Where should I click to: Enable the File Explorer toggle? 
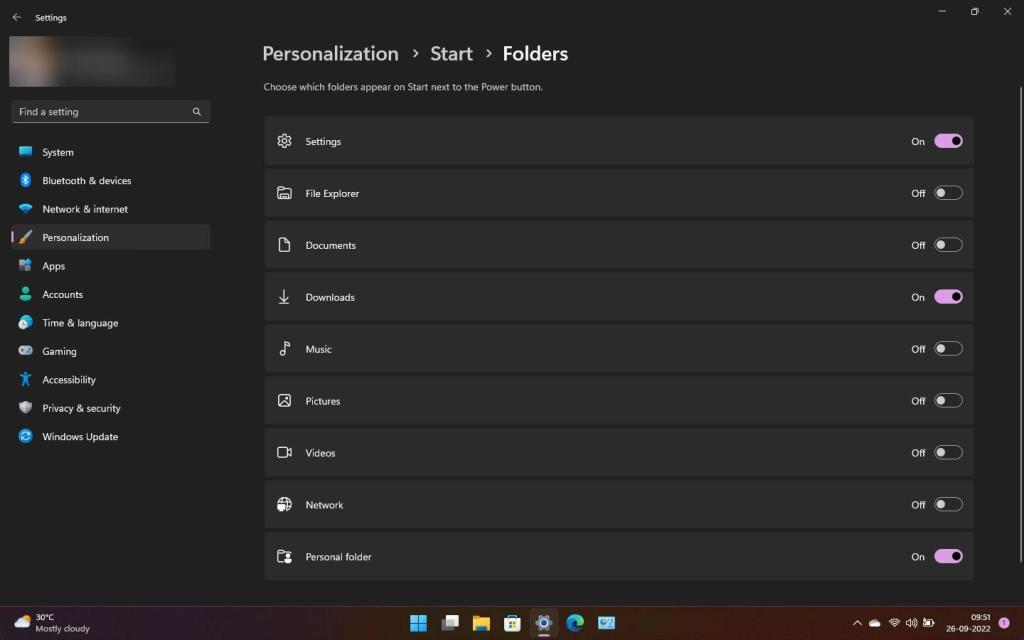(948, 193)
